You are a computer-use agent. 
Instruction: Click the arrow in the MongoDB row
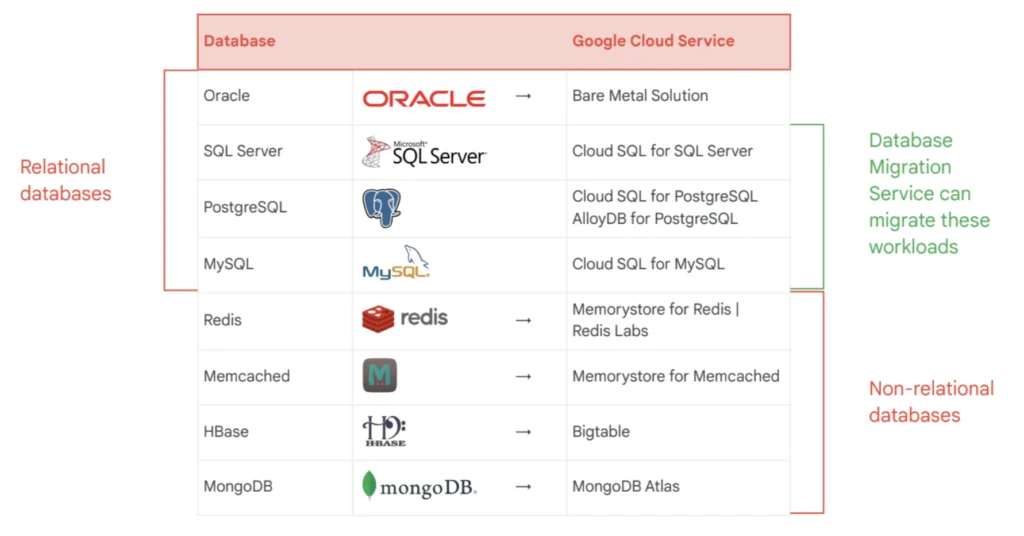pyautogui.click(x=523, y=486)
